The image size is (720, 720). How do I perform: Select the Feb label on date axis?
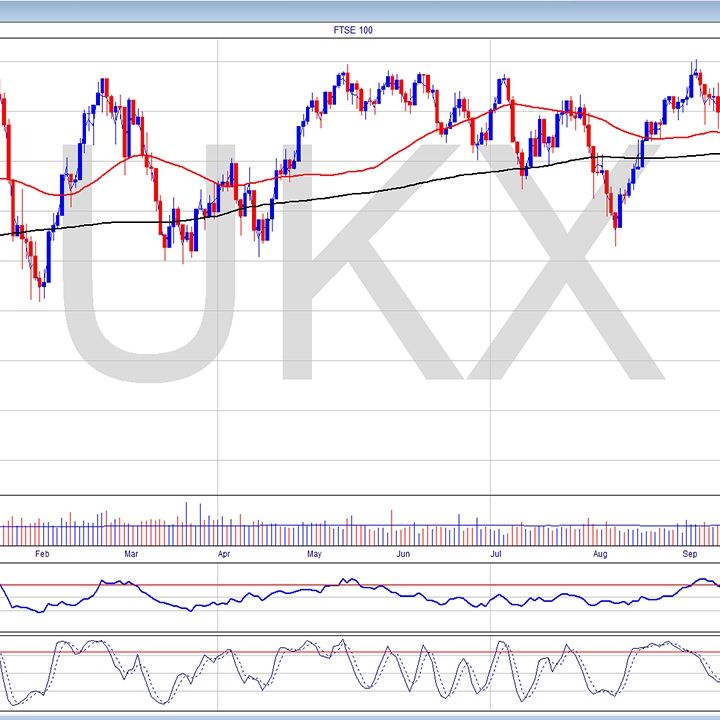(x=42, y=553)
